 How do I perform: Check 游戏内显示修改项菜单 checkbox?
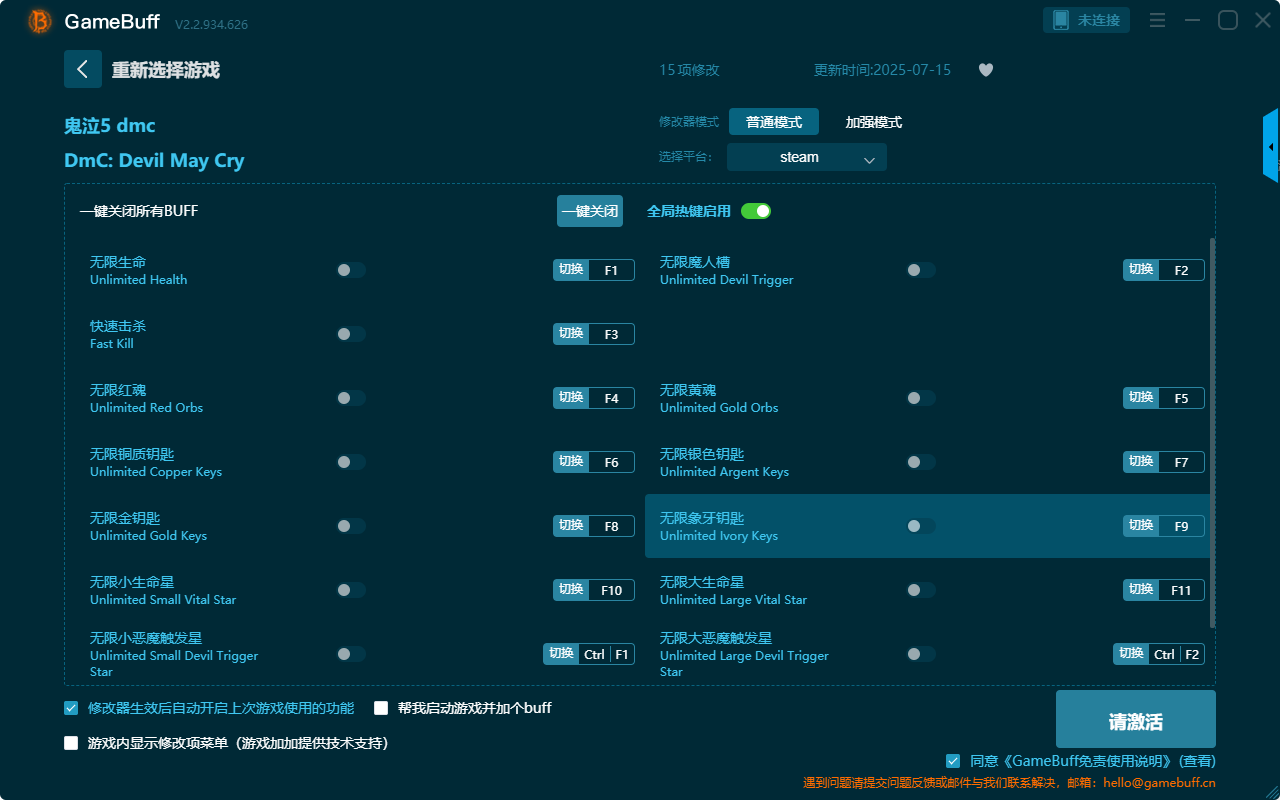(x=71, y=743)
